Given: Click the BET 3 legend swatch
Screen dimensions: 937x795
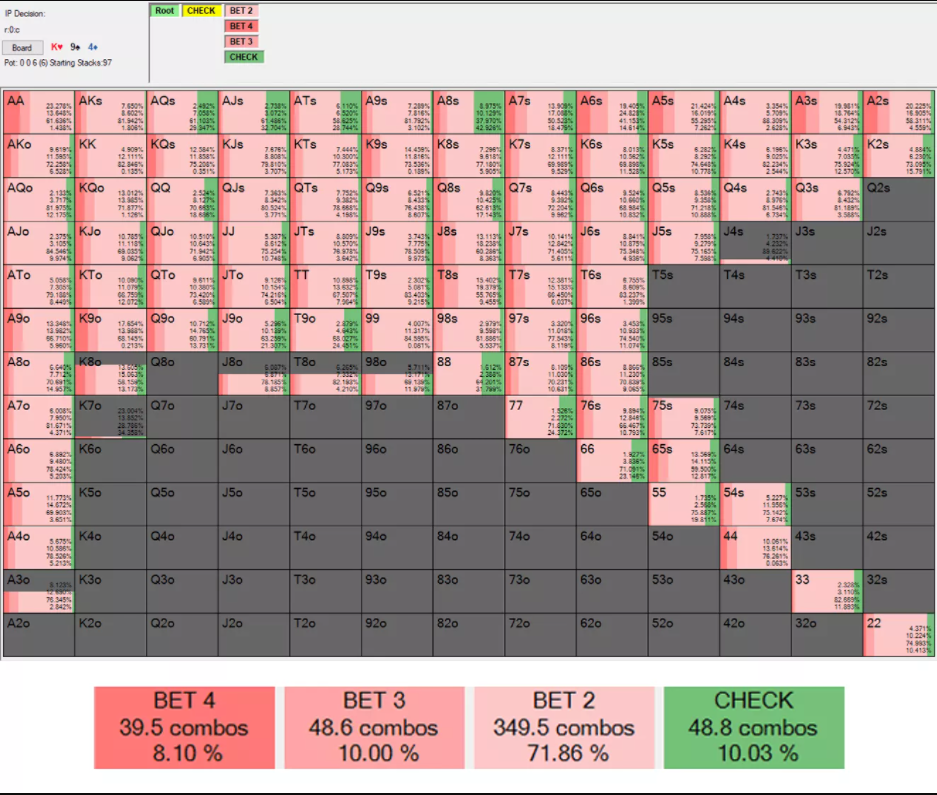Looking at the screenshot, I should coord(374,726).
